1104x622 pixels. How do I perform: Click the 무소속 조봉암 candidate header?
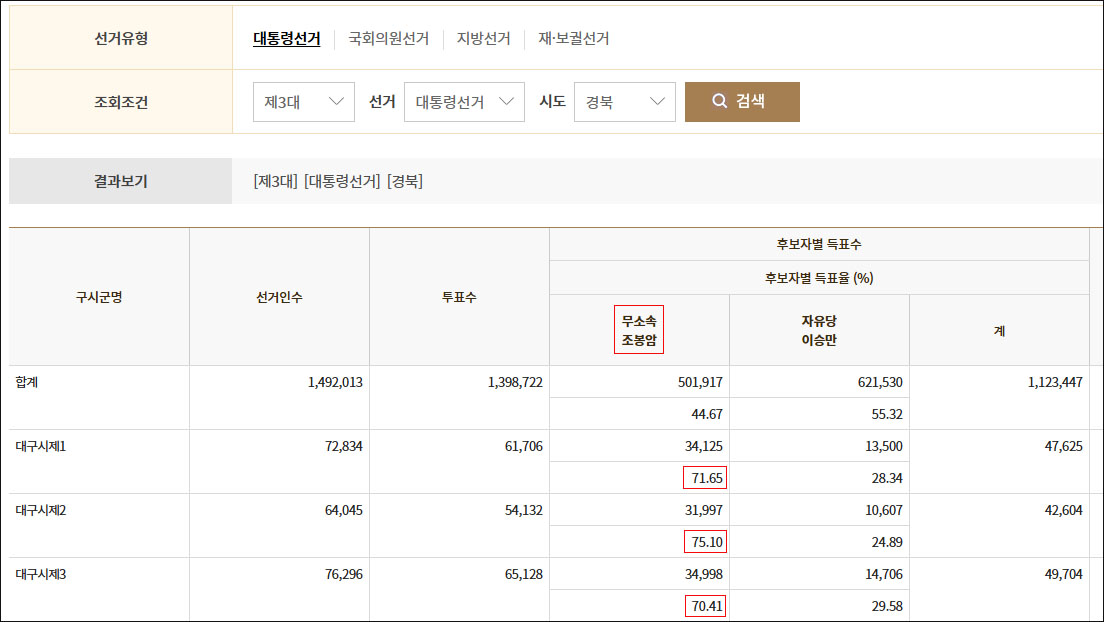point(638,329)
